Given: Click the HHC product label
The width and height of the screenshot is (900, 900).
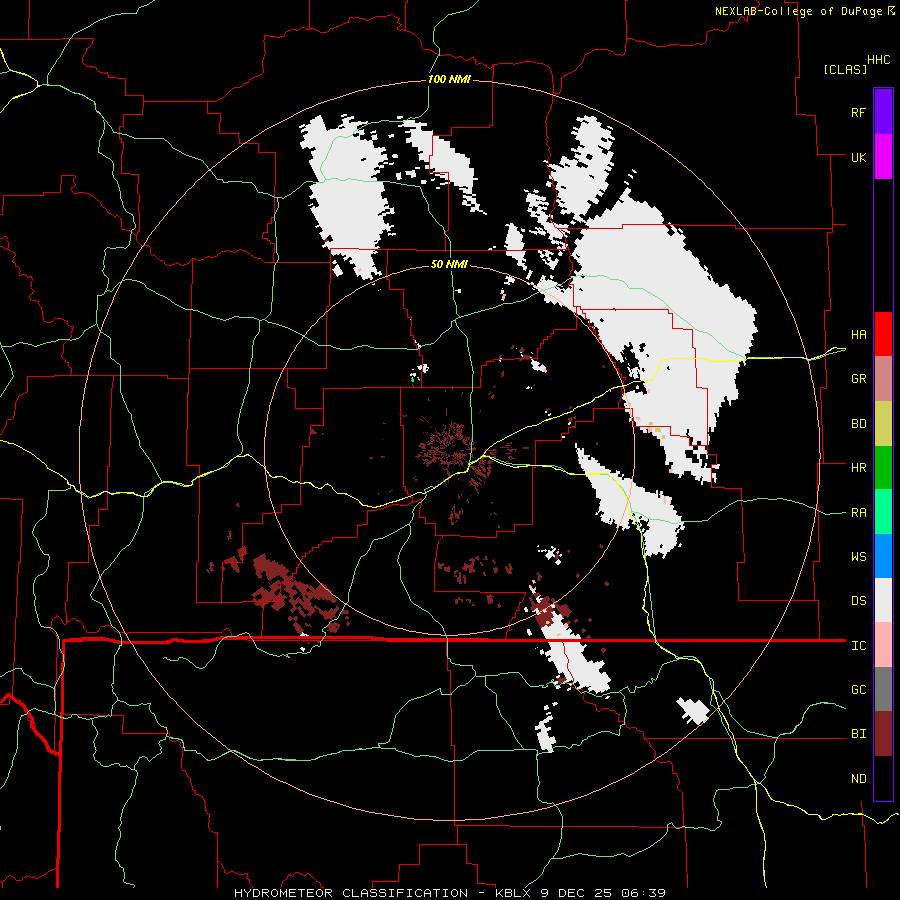Looking at the screenshot, I should (879, 60).
